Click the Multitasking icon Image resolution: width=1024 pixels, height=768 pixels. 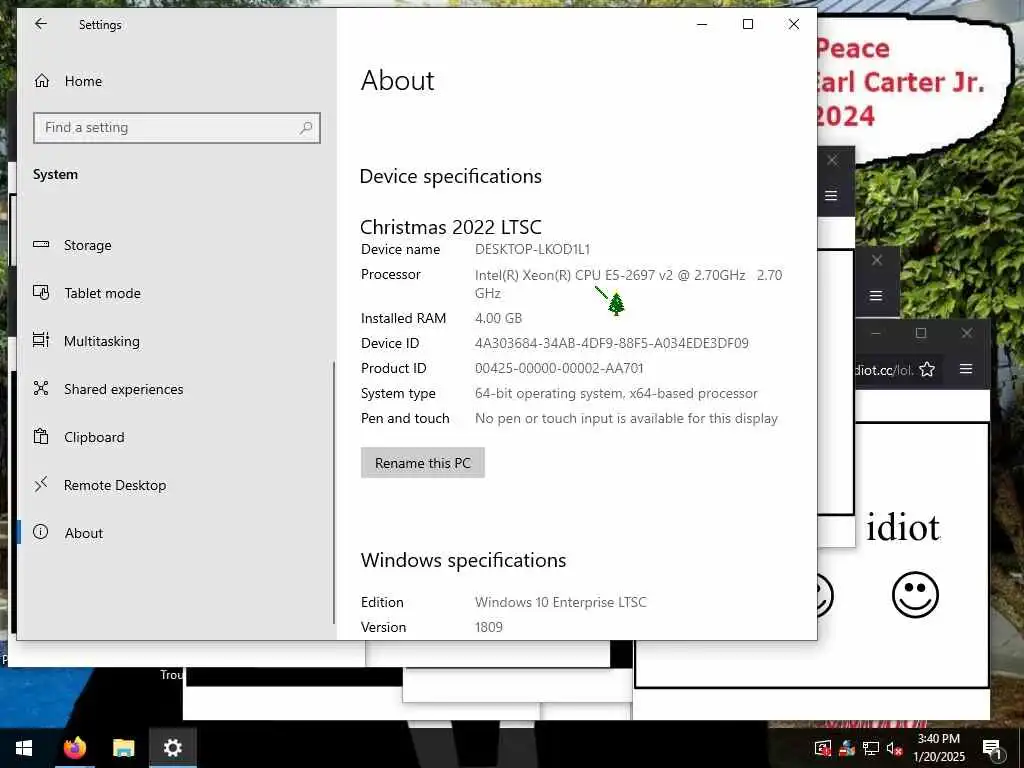pyautogui.click(x=41, y=340)
